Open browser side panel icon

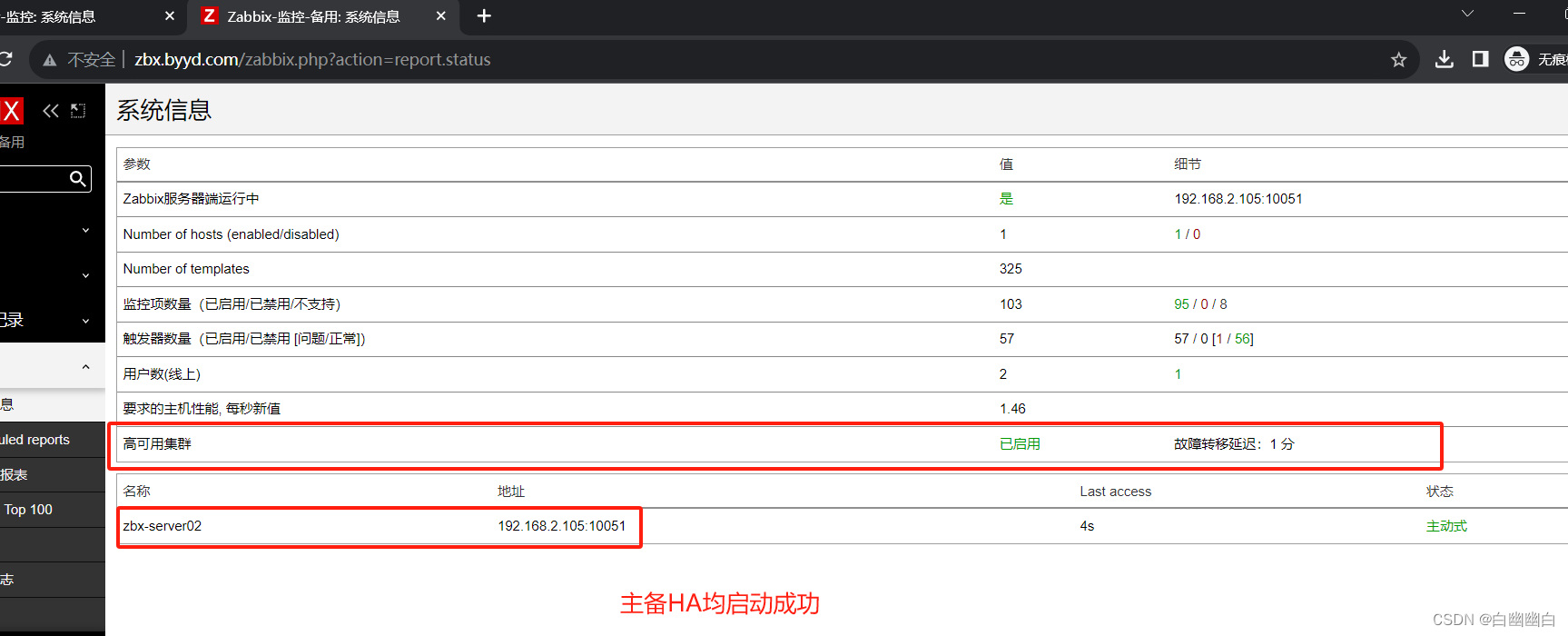[1480, 59]
